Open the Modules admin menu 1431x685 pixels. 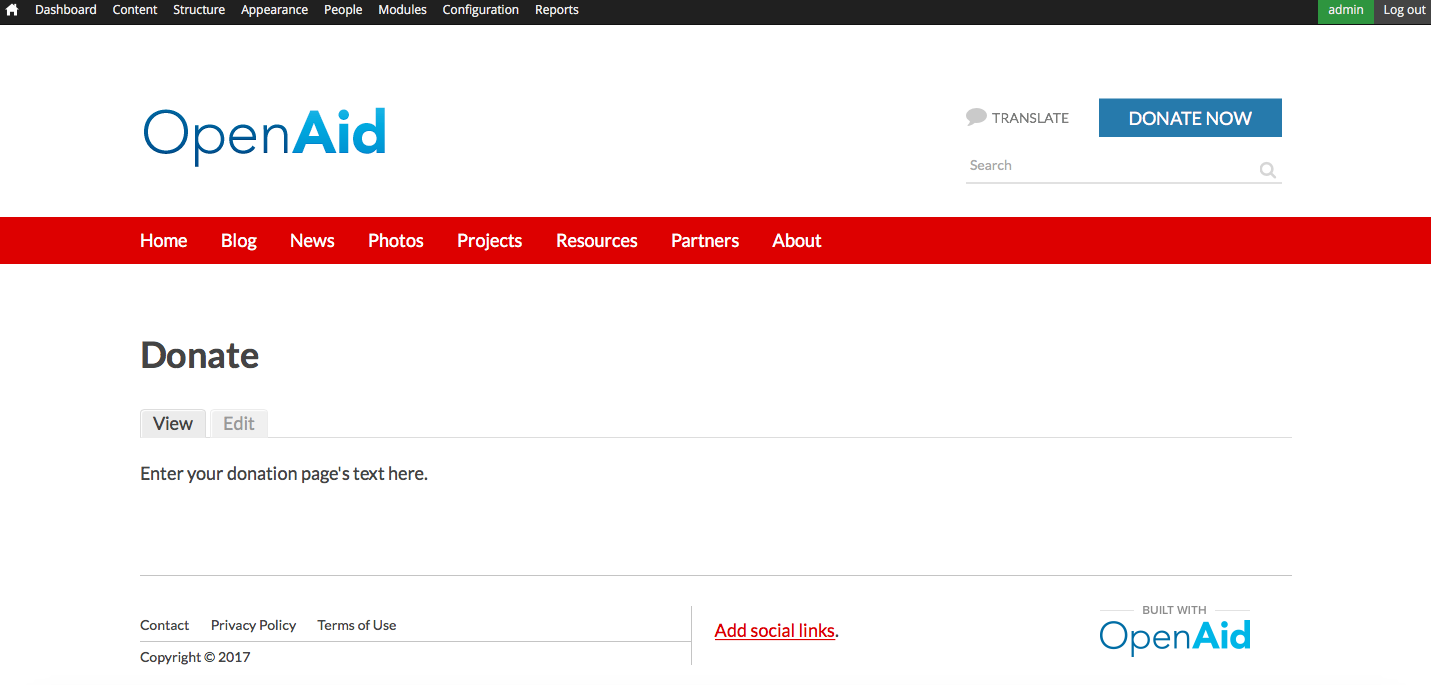pos(402,10)
